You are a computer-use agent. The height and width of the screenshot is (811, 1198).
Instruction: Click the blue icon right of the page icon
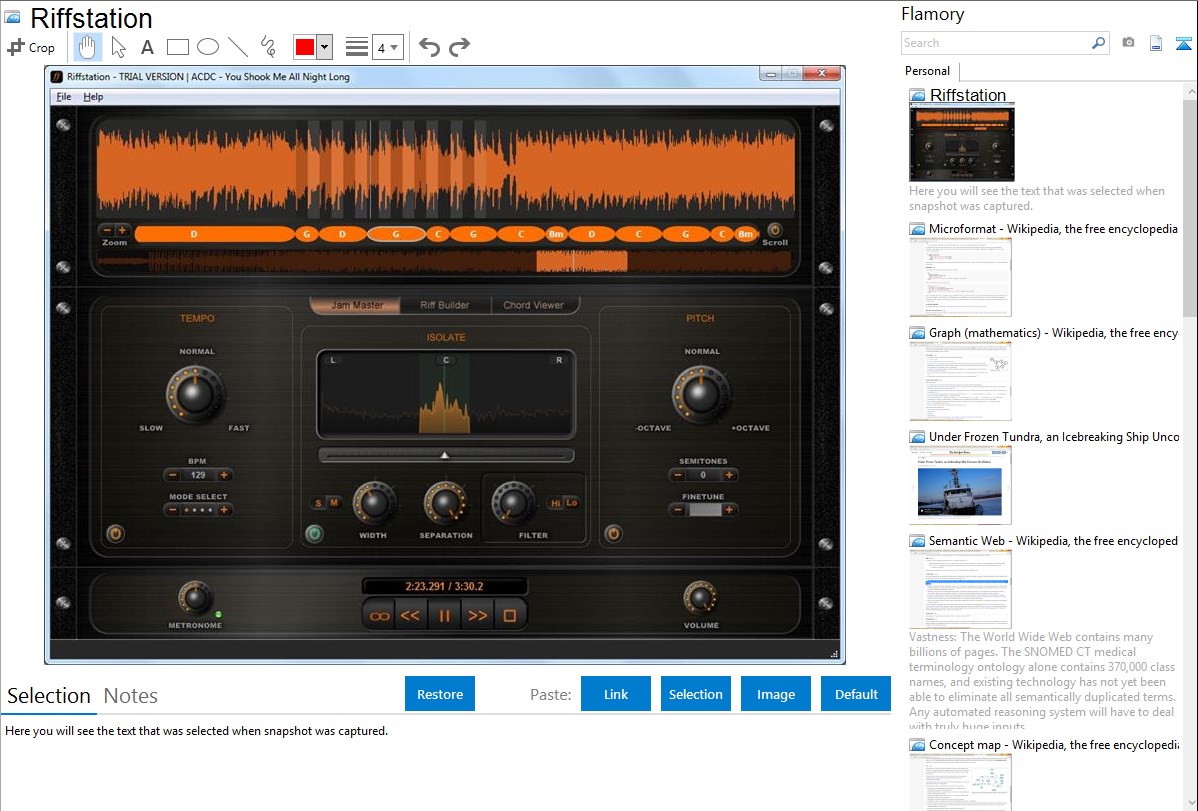coord(1183,43)
